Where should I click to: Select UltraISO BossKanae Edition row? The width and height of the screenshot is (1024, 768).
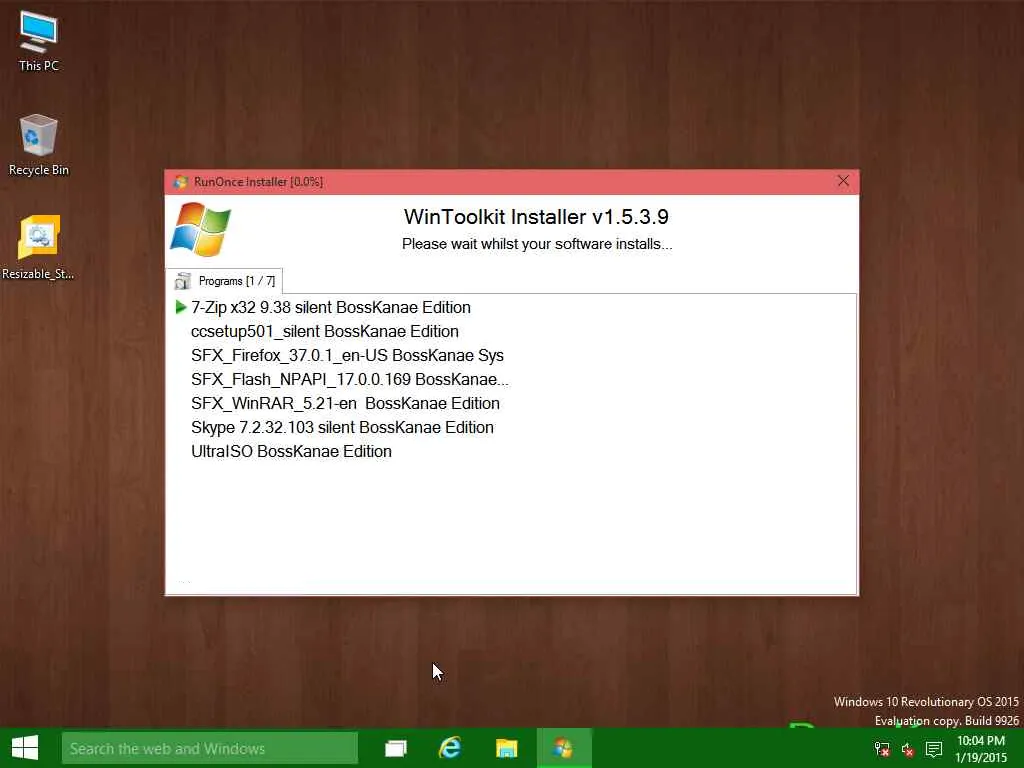click(291, 452)
